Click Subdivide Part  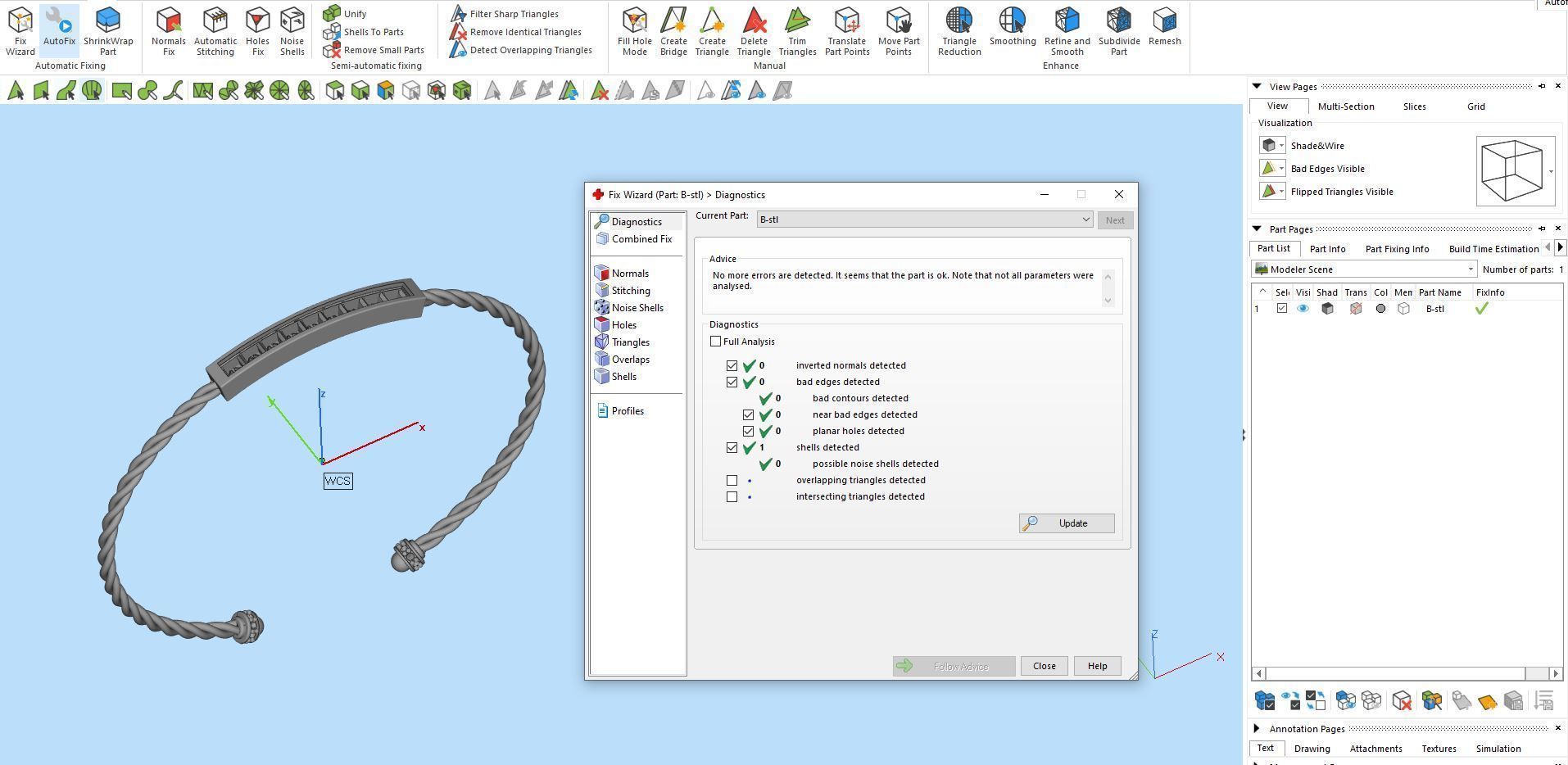1119,31
